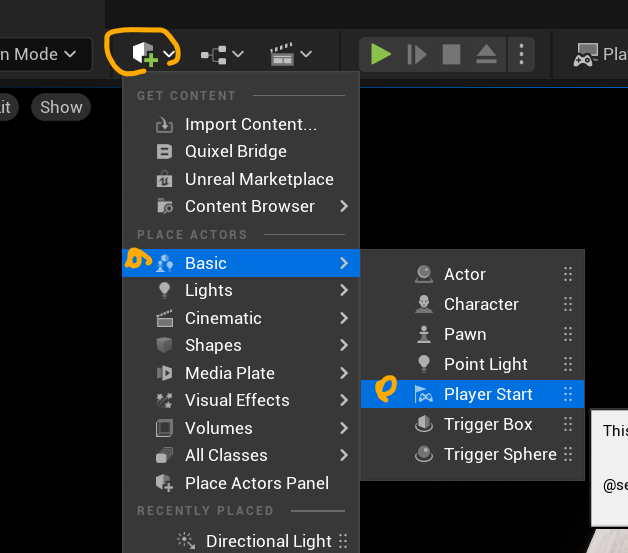Click the Eject button in play controls
The image size is (628, 553).
pyautogui.click(x=486, y=54)
